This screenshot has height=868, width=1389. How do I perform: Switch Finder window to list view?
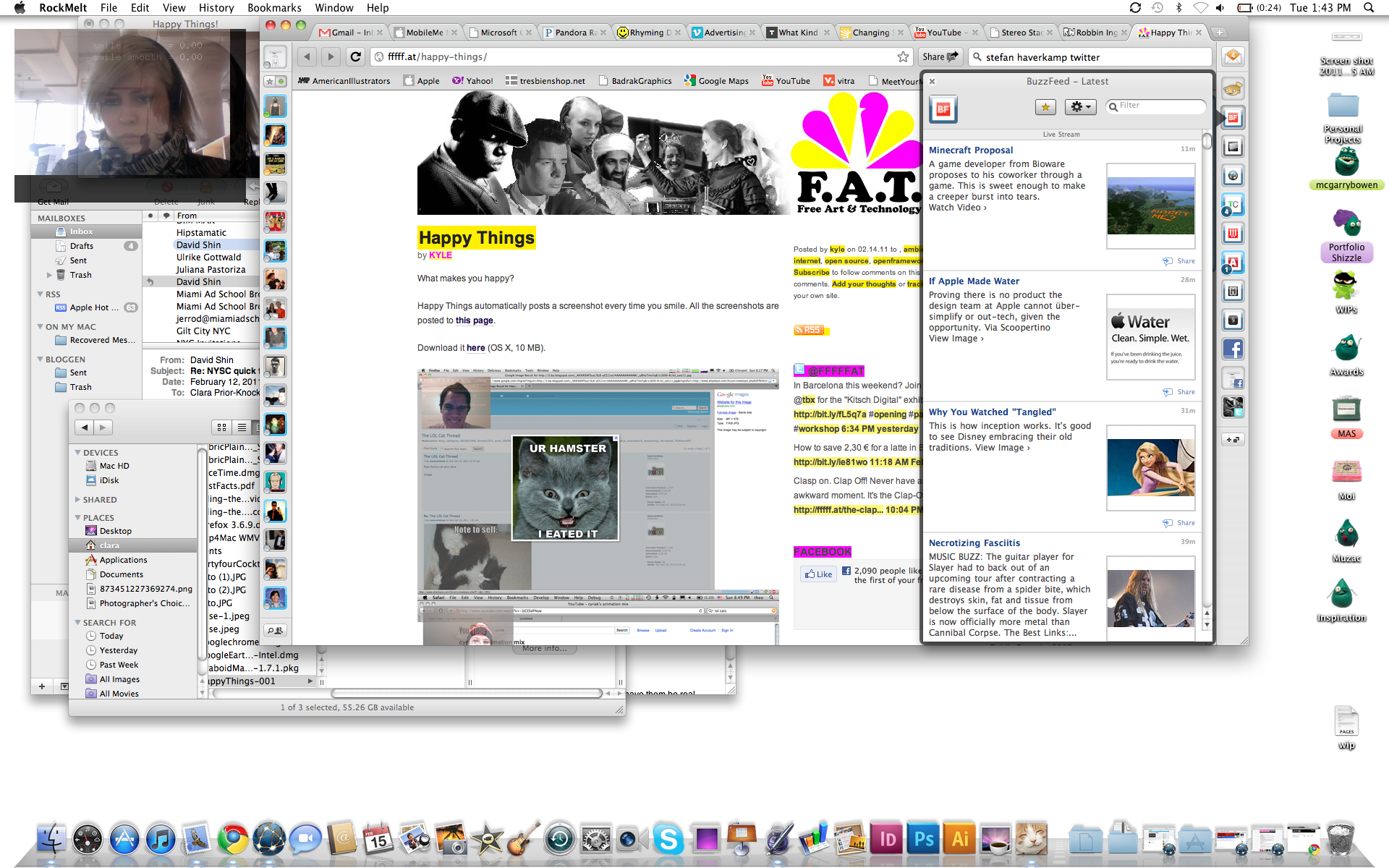(x=242, y=427)
